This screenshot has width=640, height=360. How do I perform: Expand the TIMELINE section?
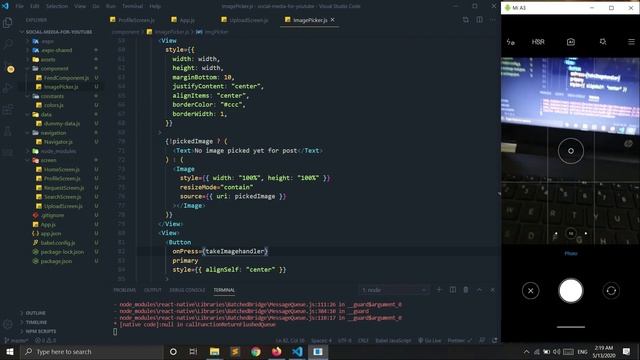click(x=36, y=322)
